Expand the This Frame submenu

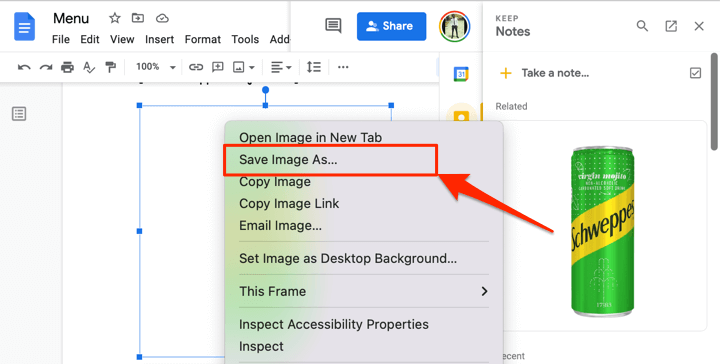click(363, 291)
